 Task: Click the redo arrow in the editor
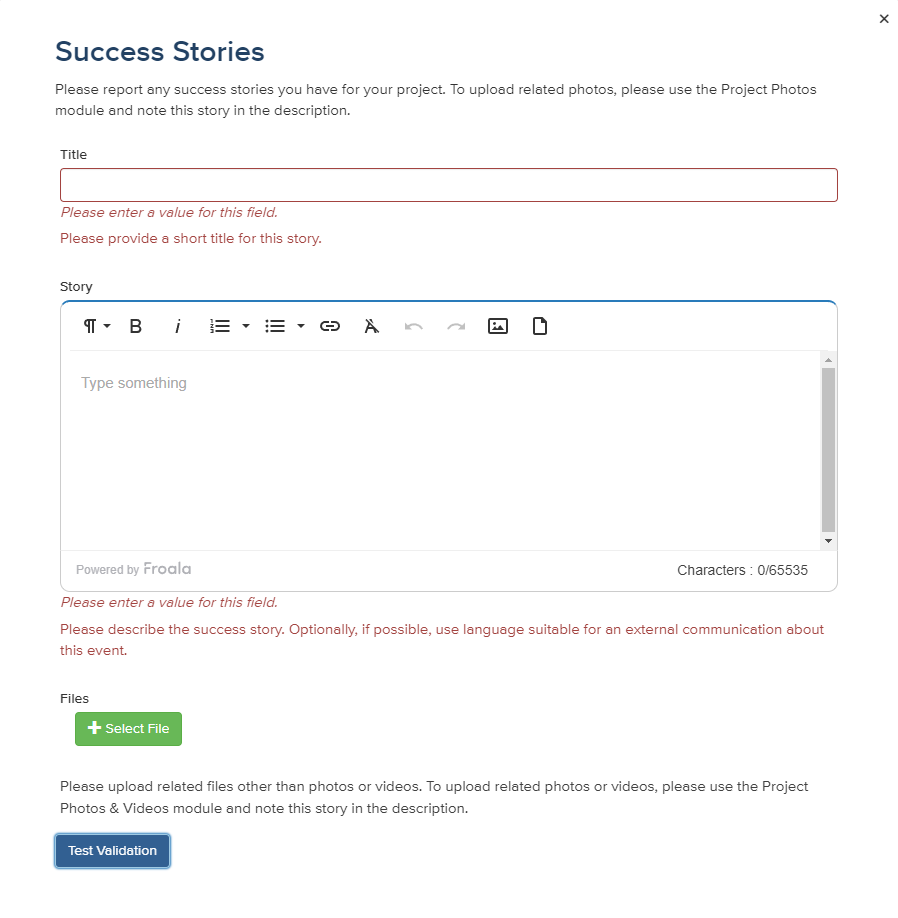pyautogui.click(x=456, y=326)
